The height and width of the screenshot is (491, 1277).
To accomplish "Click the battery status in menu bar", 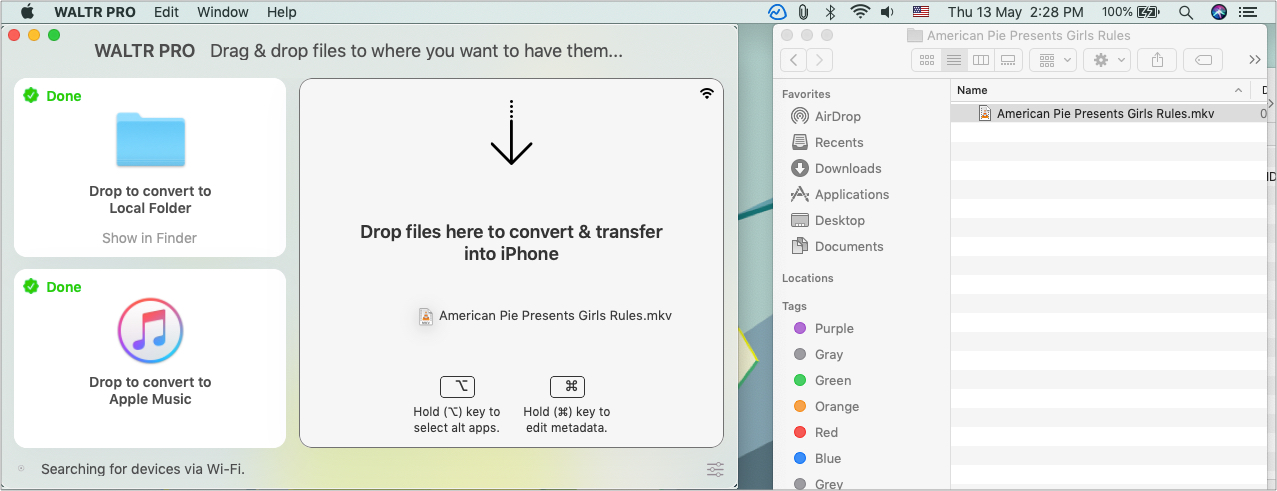I will (x=1130, y=12).
